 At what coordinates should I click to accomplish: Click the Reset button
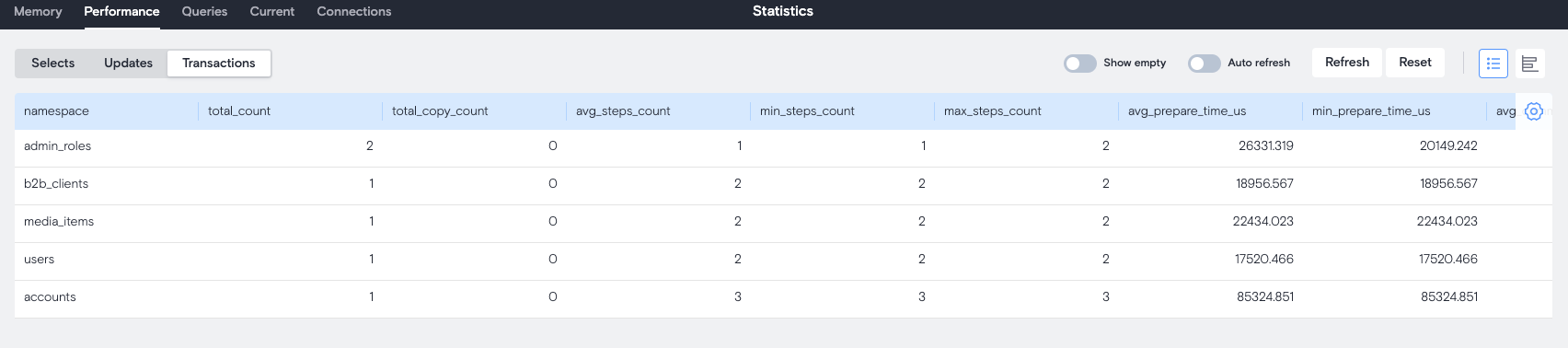point(1415,62)
